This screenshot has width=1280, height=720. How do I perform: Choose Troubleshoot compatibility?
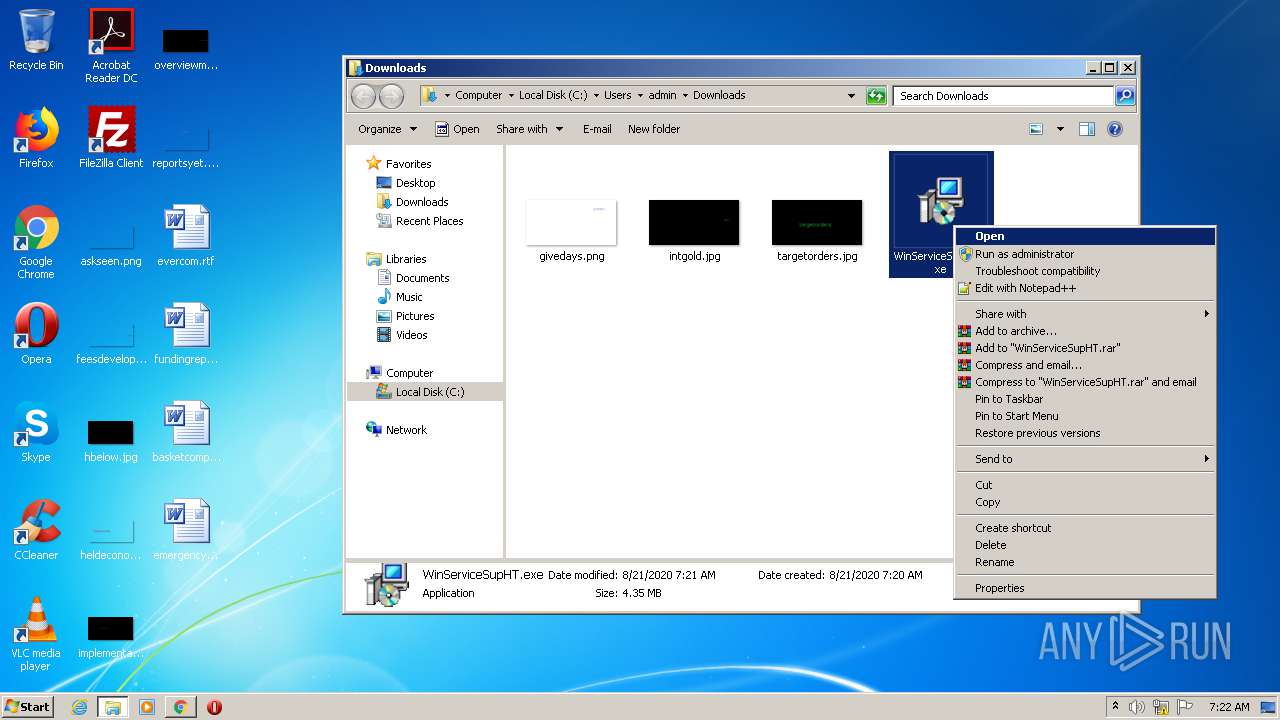pyautogui.click(x=1085, y=271)
